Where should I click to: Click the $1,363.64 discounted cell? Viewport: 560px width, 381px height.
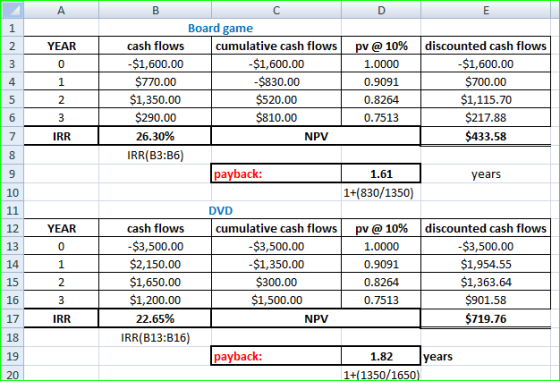click(486, 282)
